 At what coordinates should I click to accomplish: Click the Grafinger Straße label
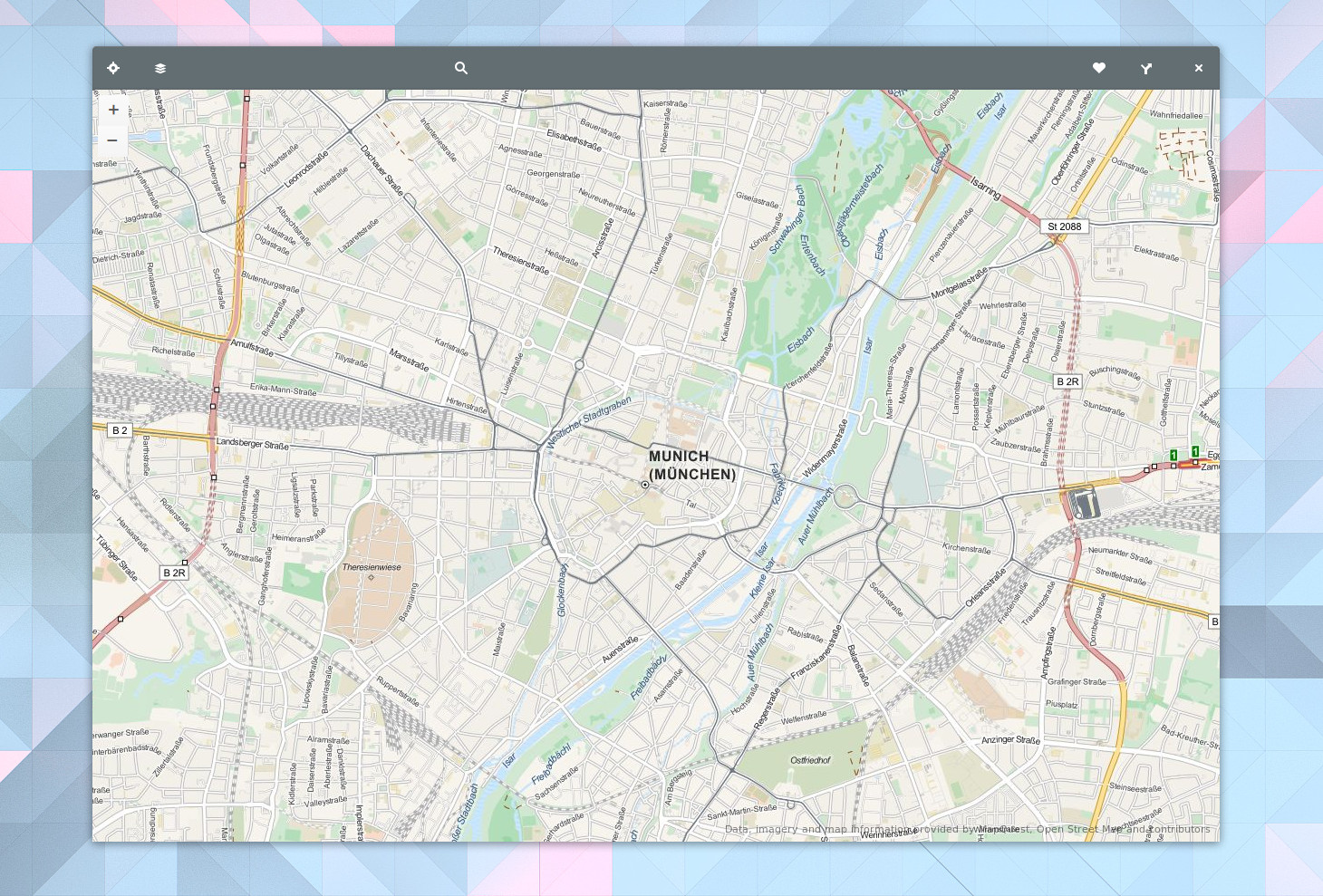click(x=1077, y=682)
